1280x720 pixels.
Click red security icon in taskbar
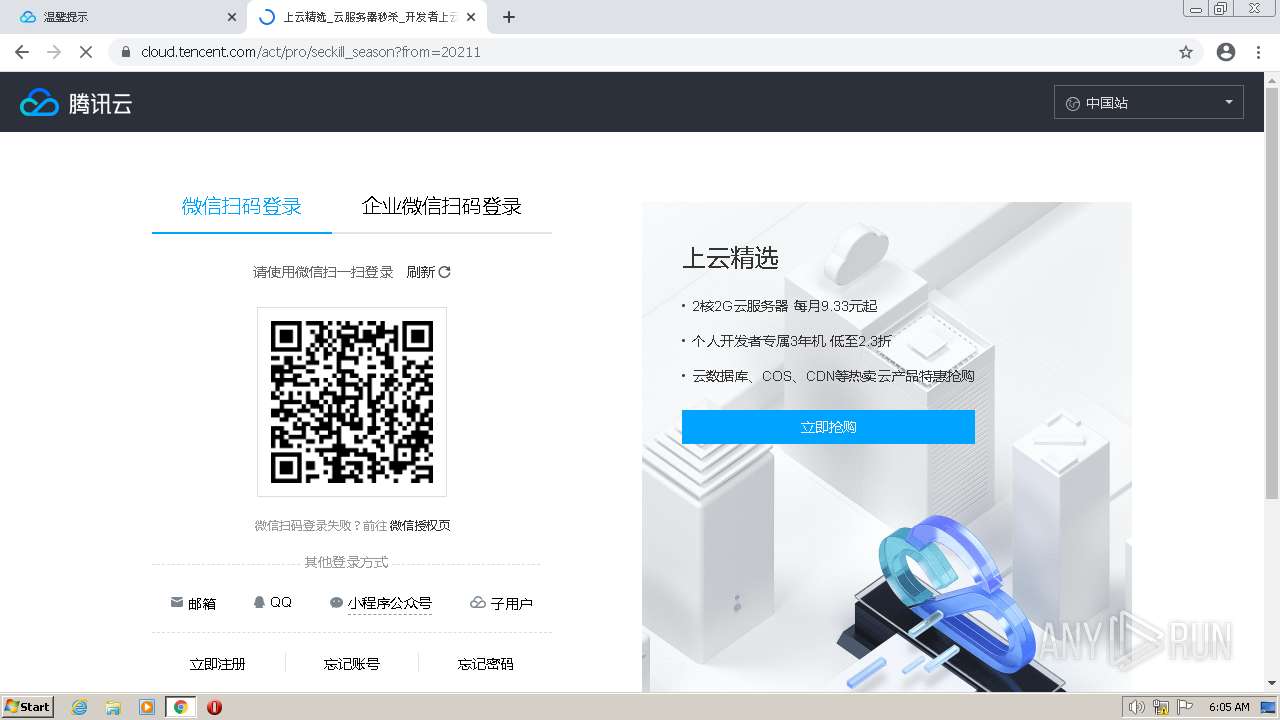pyautogui.click(x=214, y=707)
